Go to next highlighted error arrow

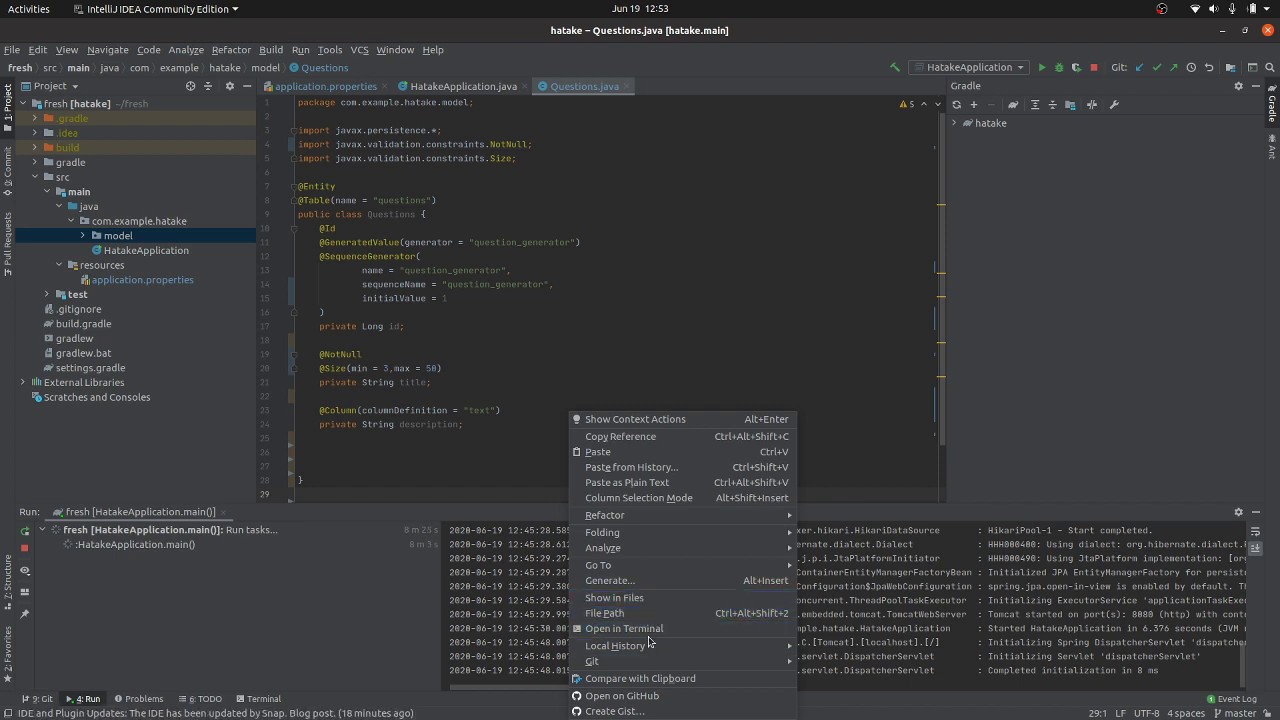(x=938, y=104)
